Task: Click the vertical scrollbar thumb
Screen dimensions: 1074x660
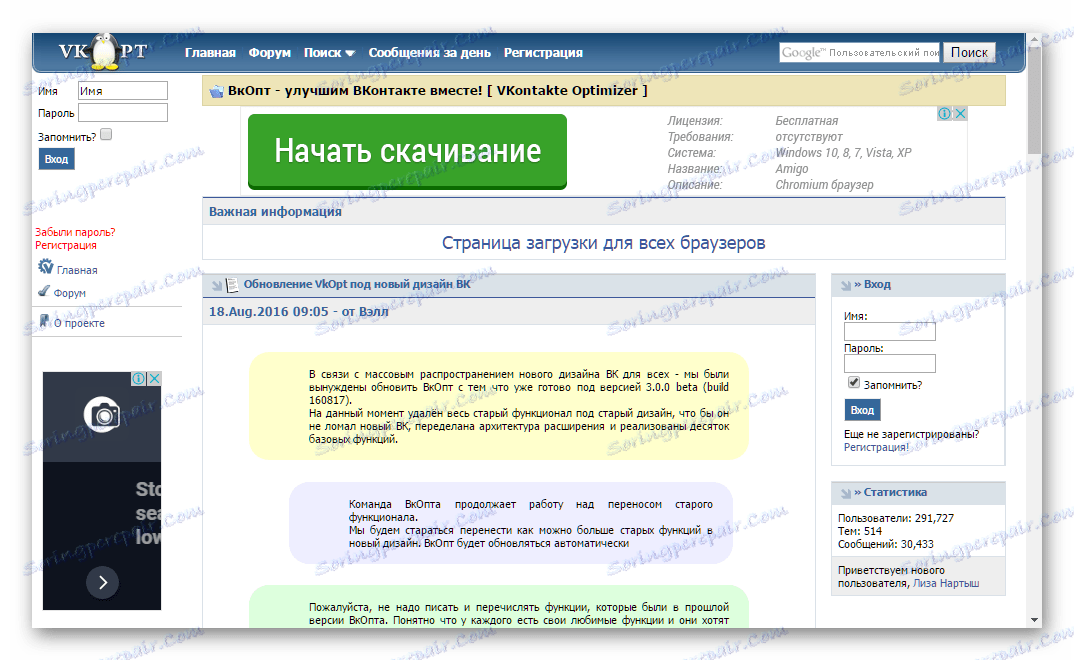Action: [1034, 101]
